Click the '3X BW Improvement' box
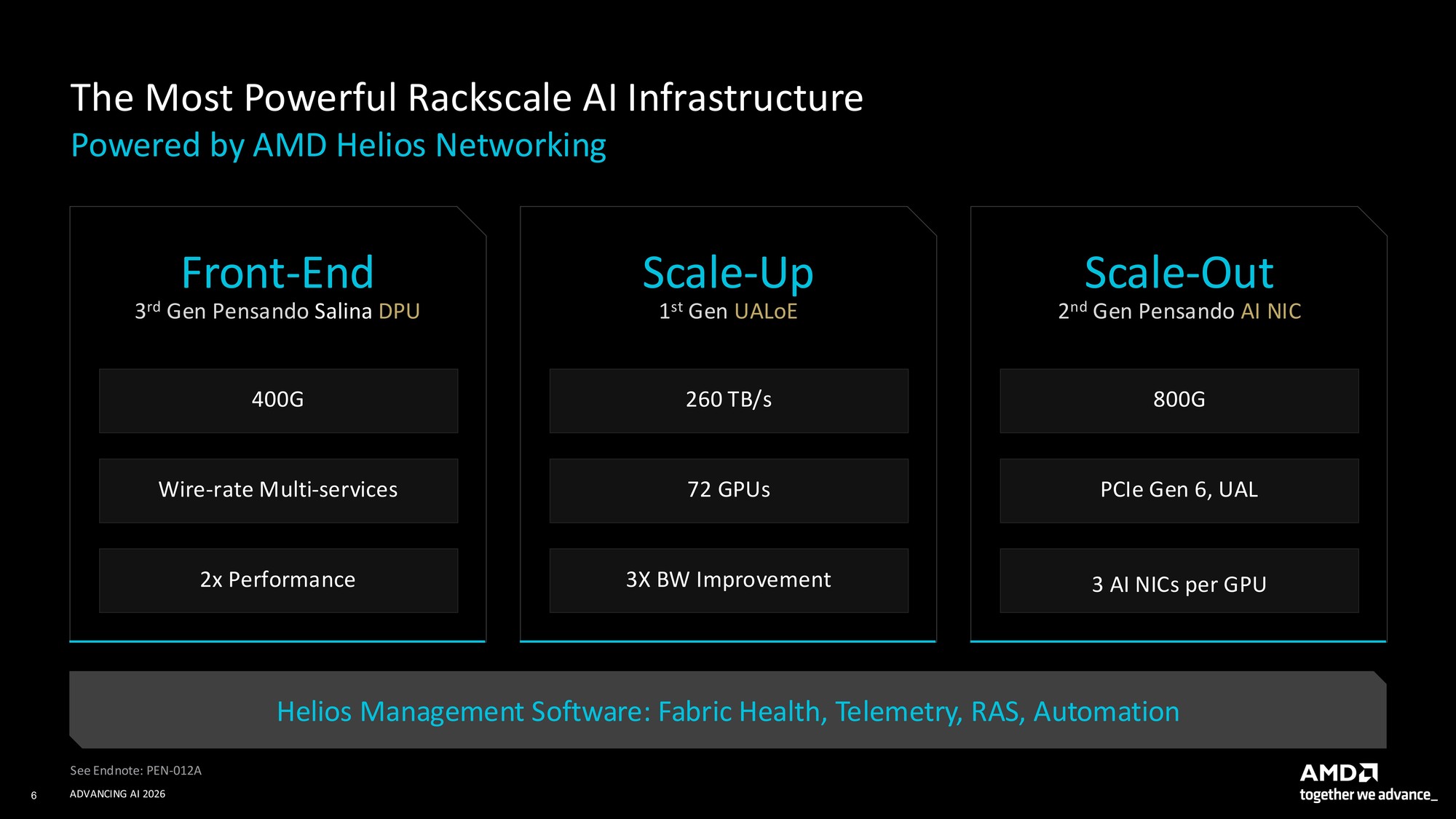 pos(729,580)
